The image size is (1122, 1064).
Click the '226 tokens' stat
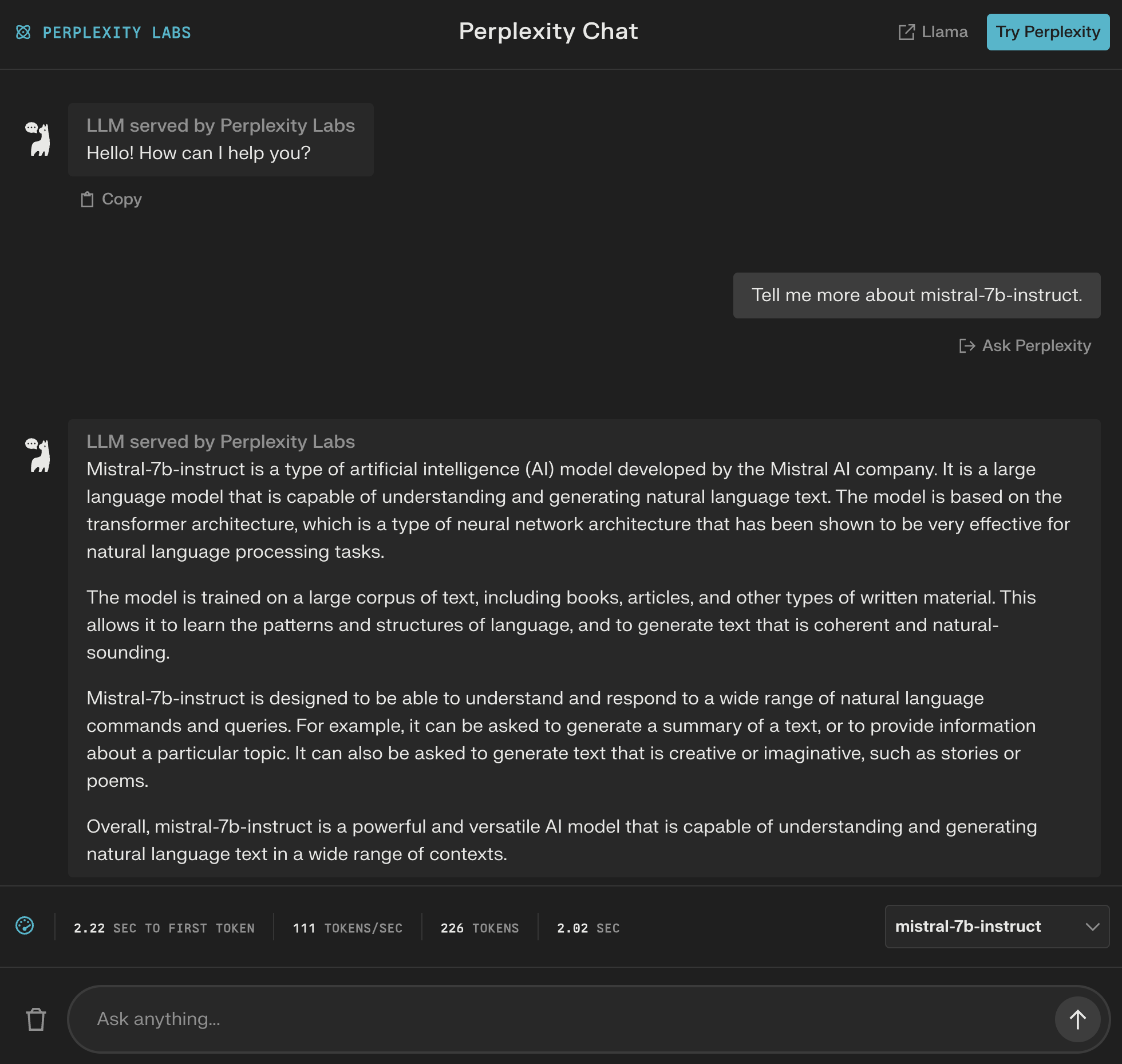(x=480, y=928)
